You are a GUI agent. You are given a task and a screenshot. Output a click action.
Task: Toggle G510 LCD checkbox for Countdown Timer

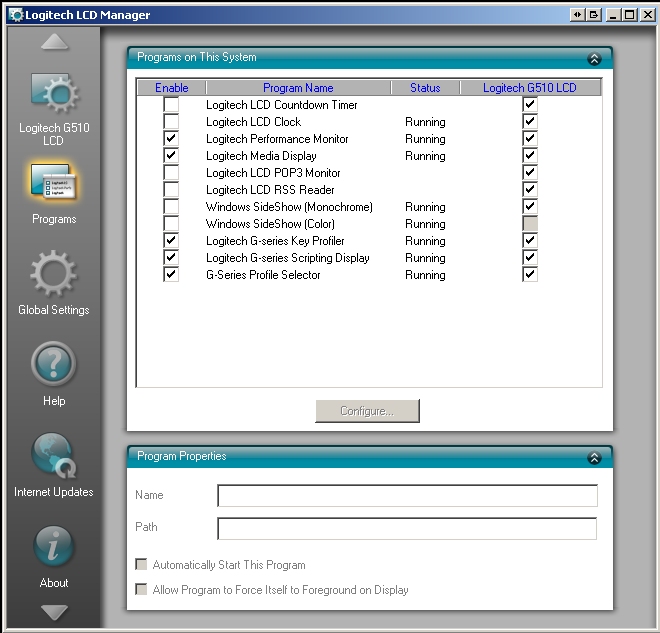tap(530, 104)
